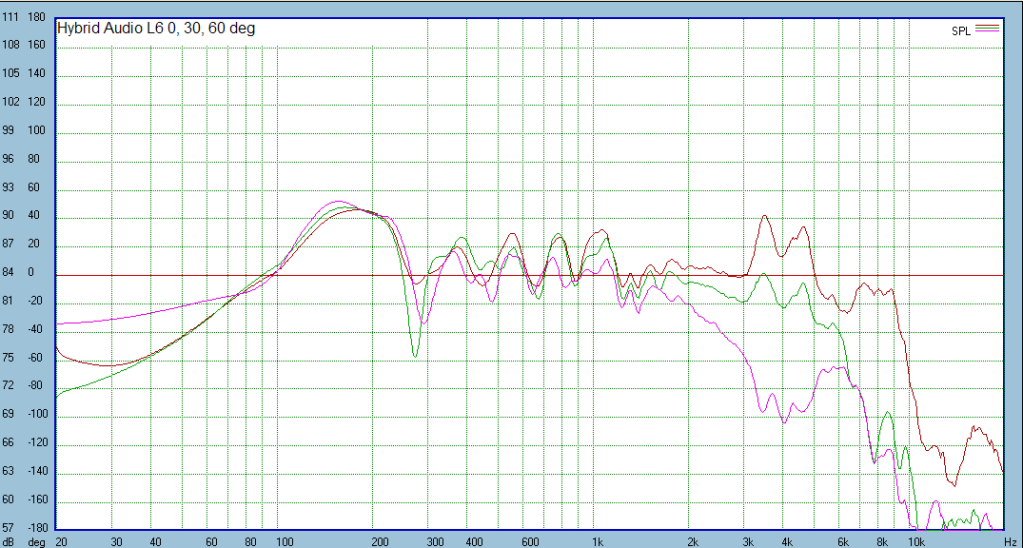Click the 120 degree phase label
This screenshot has width=1023, height=548.
(37, 104)
